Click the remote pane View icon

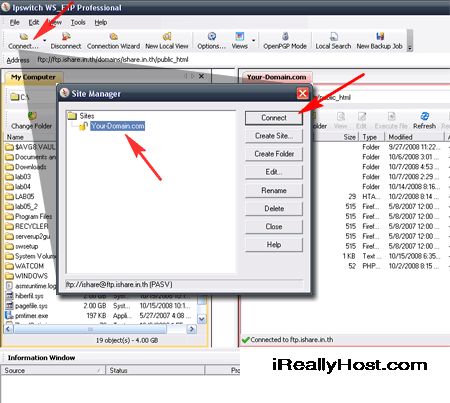tap(340, 121)
